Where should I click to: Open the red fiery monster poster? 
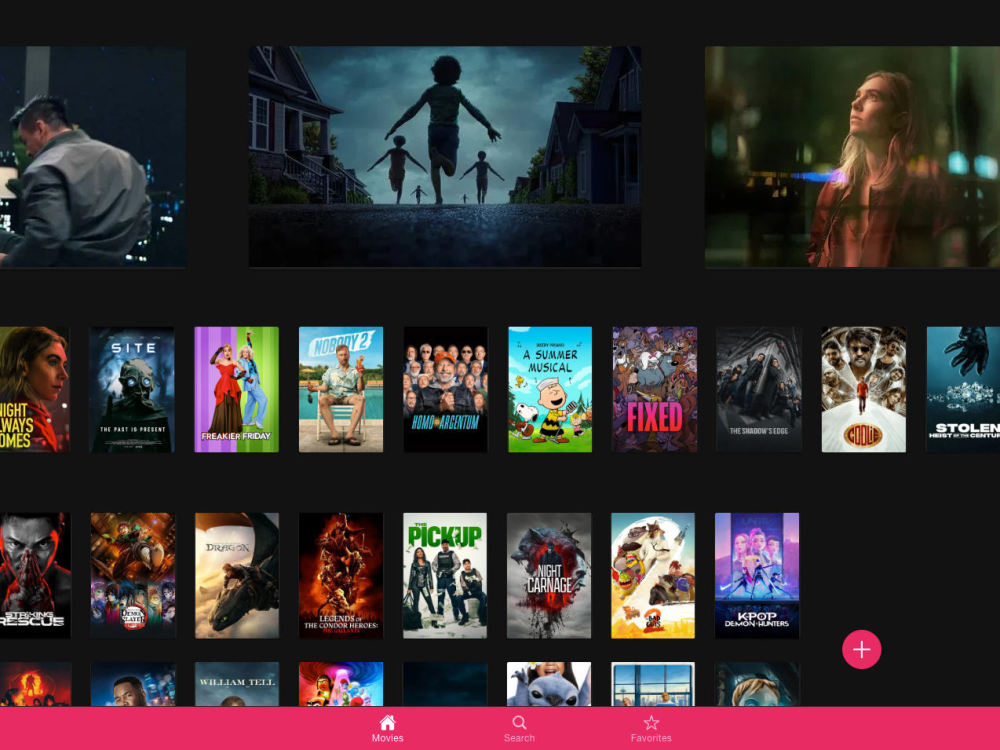35,684
